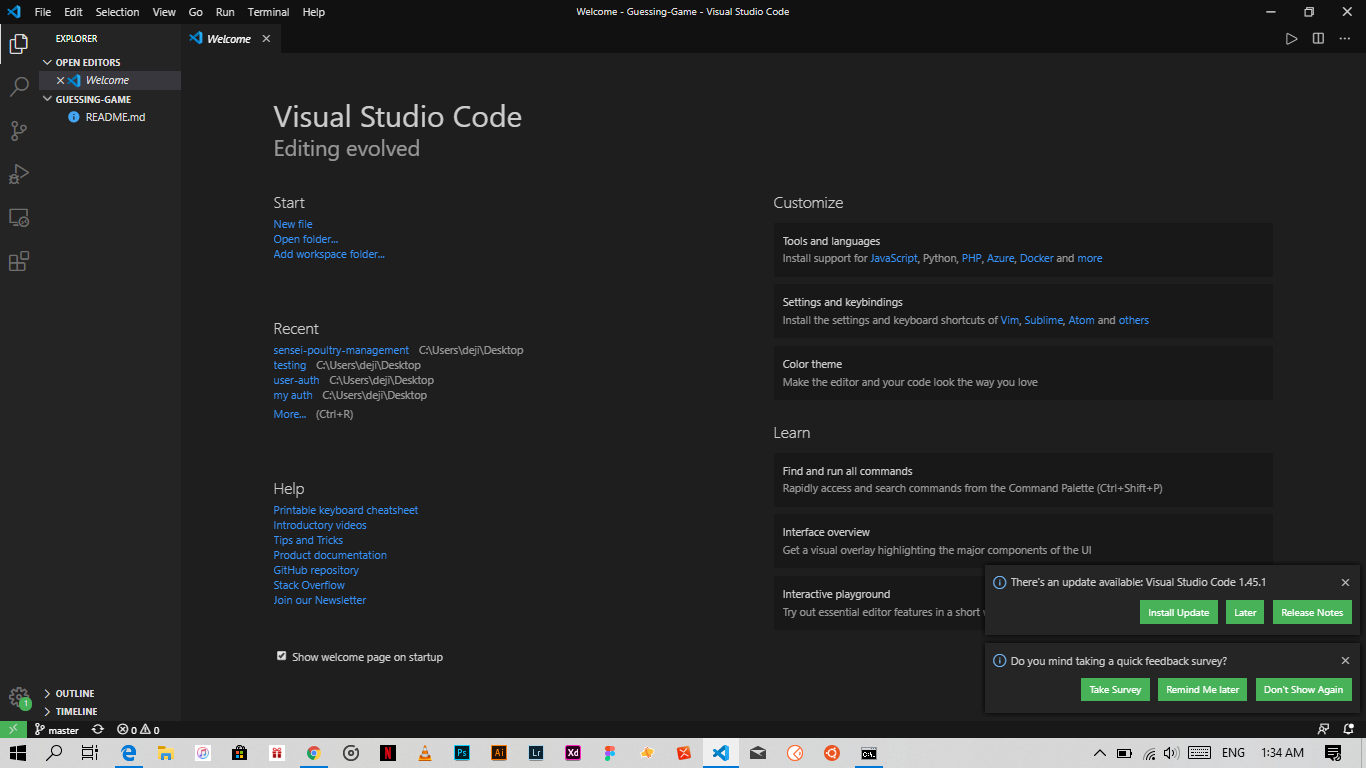Open Find and run all commands
This screenshot has width=1366, height=768.
[1023, 480]
